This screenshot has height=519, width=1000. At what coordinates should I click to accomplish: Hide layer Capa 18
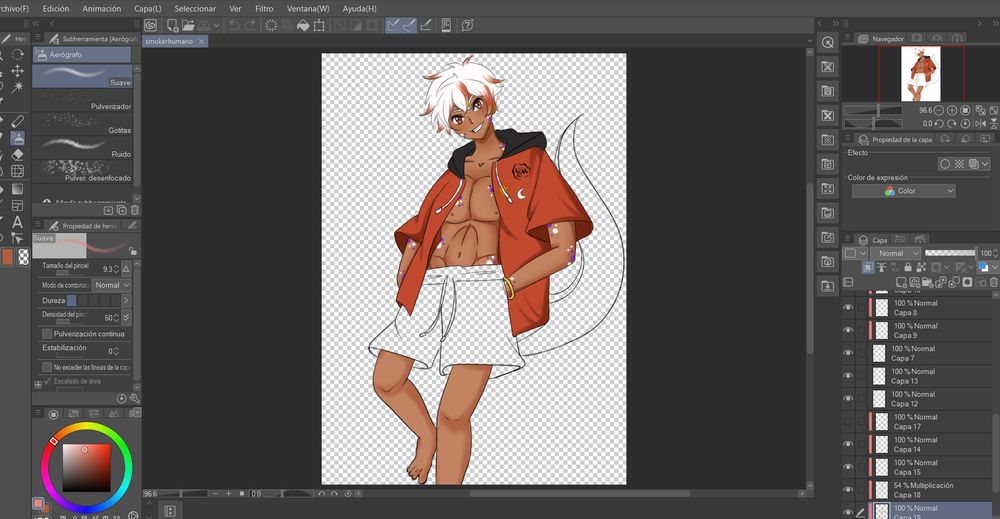(848, 489)
